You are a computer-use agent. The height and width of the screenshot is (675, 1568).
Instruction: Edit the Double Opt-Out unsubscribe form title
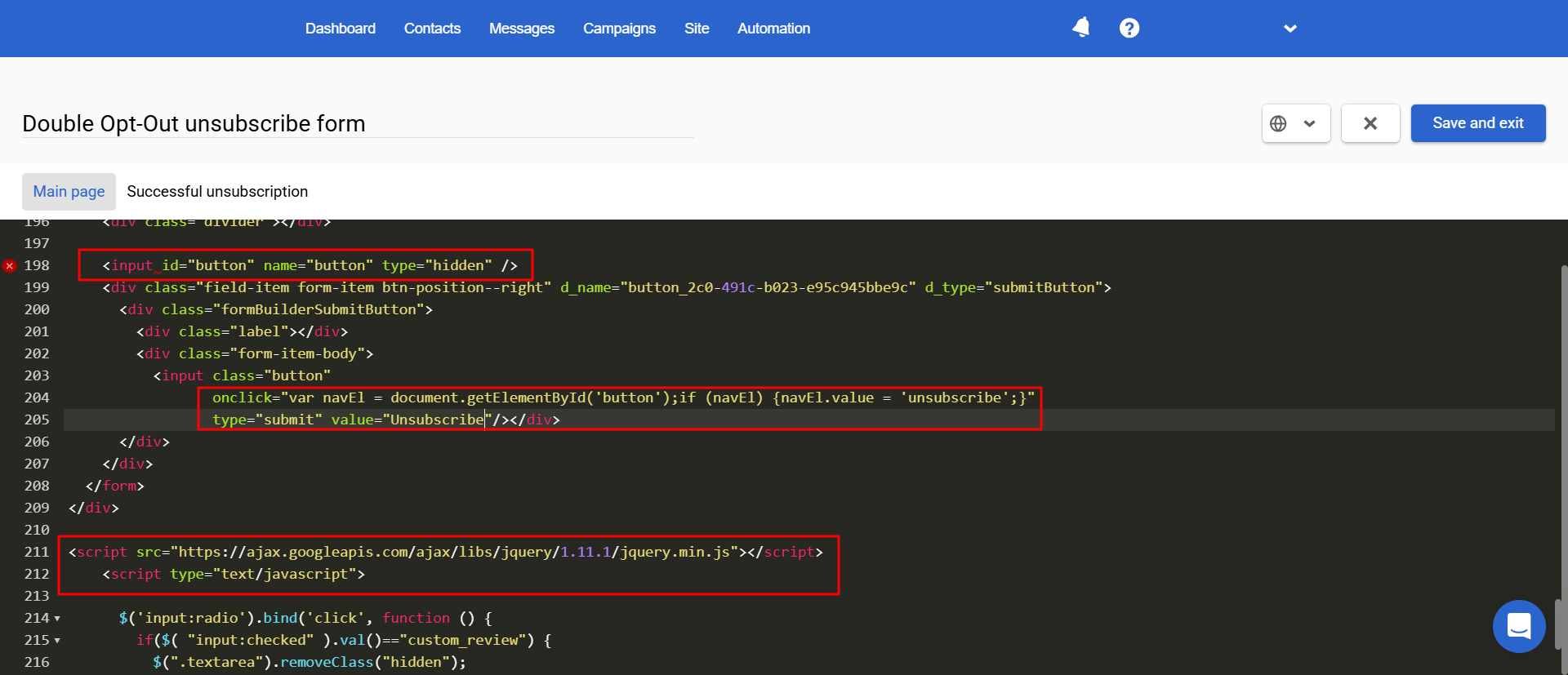(358, 123)
